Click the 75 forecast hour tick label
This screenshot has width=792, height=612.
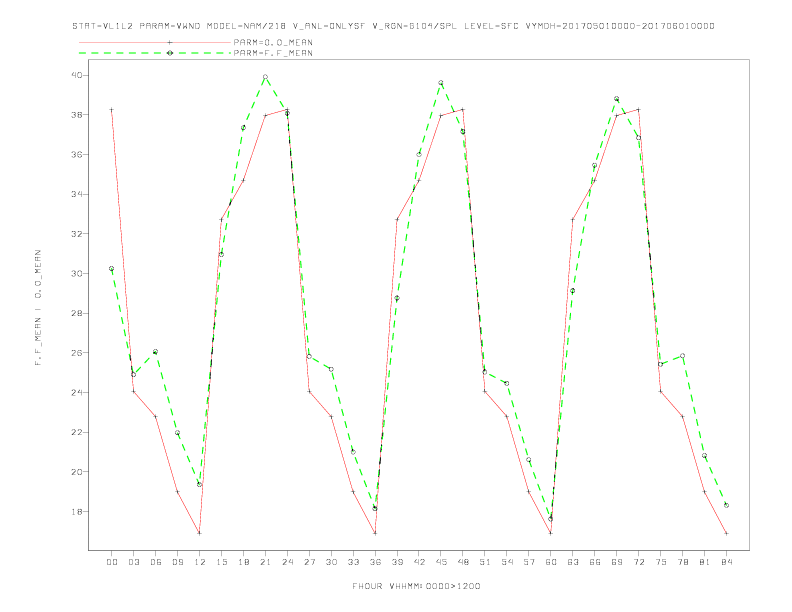click(661, 562)
